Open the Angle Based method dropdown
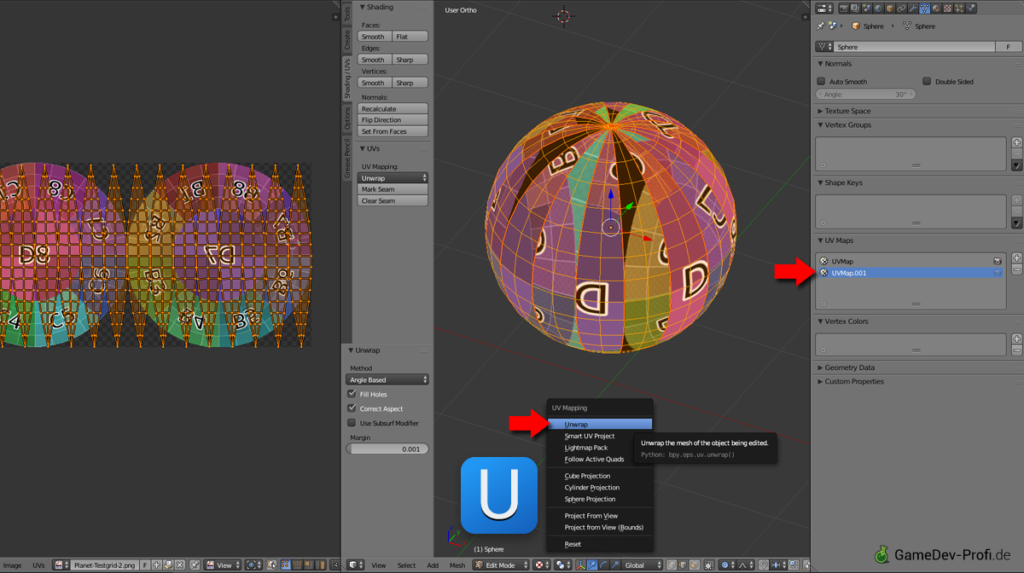Image resolution: width=1024 pixels, height=573 pixels. (387, 380)
